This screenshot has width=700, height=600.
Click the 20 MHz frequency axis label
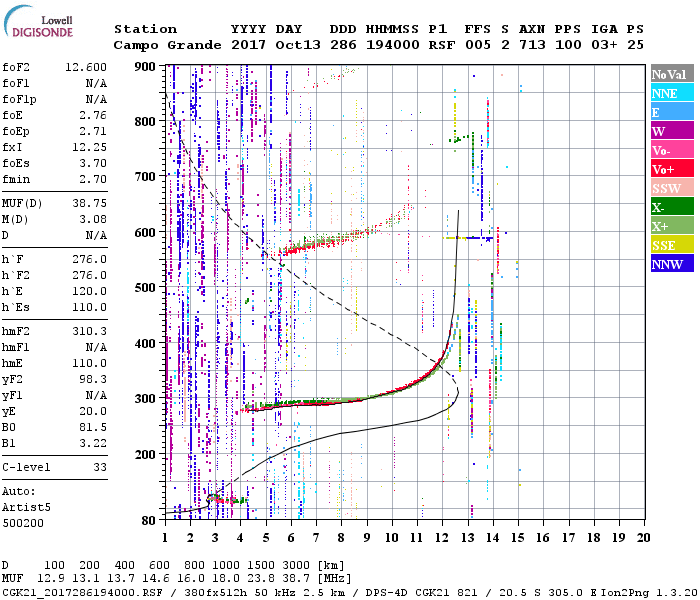coord(642,539)
